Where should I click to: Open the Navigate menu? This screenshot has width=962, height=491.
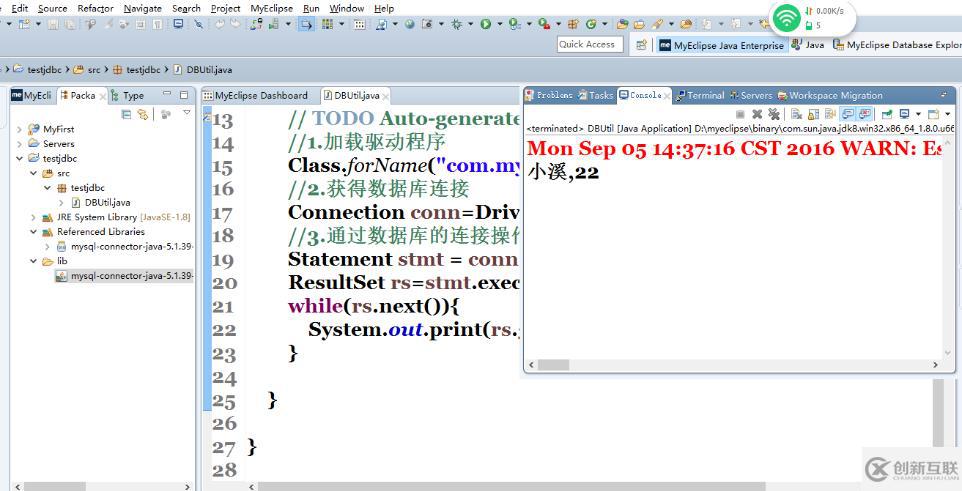142,9
